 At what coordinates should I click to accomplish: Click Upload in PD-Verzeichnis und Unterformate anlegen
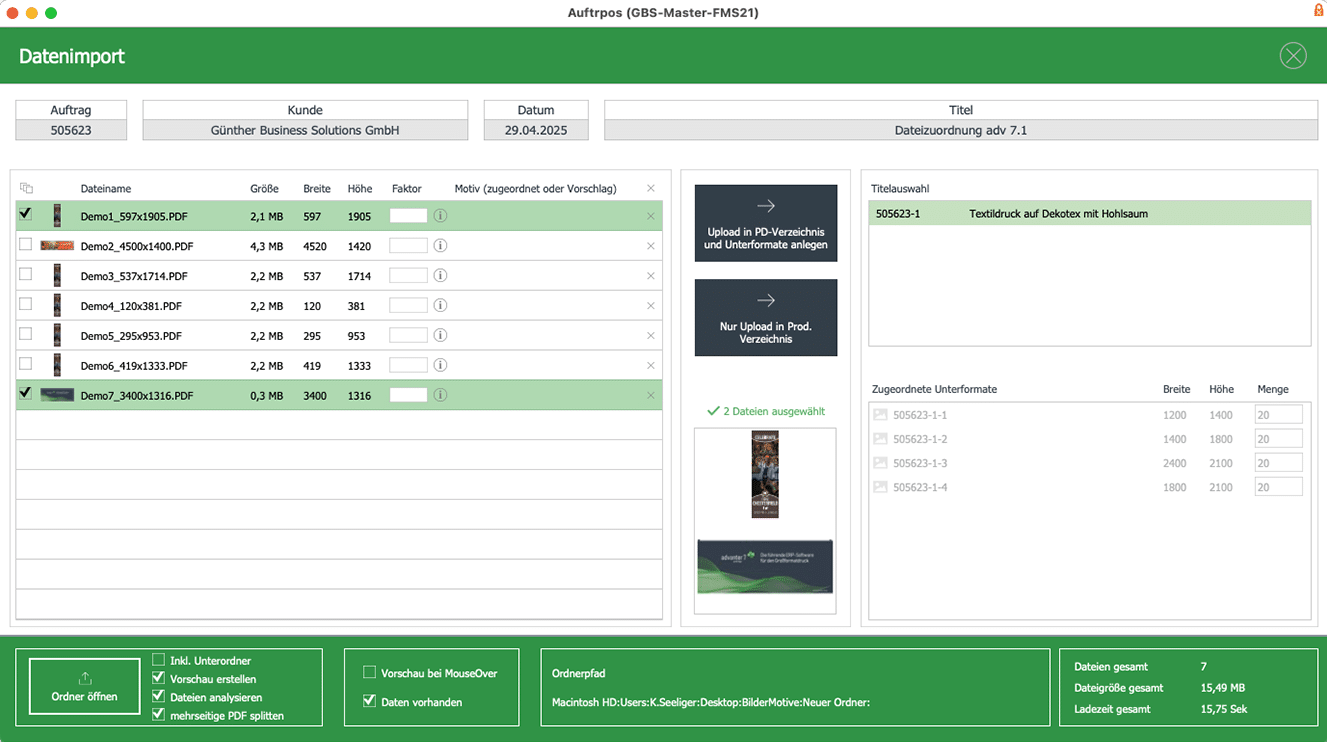point(766,223)
